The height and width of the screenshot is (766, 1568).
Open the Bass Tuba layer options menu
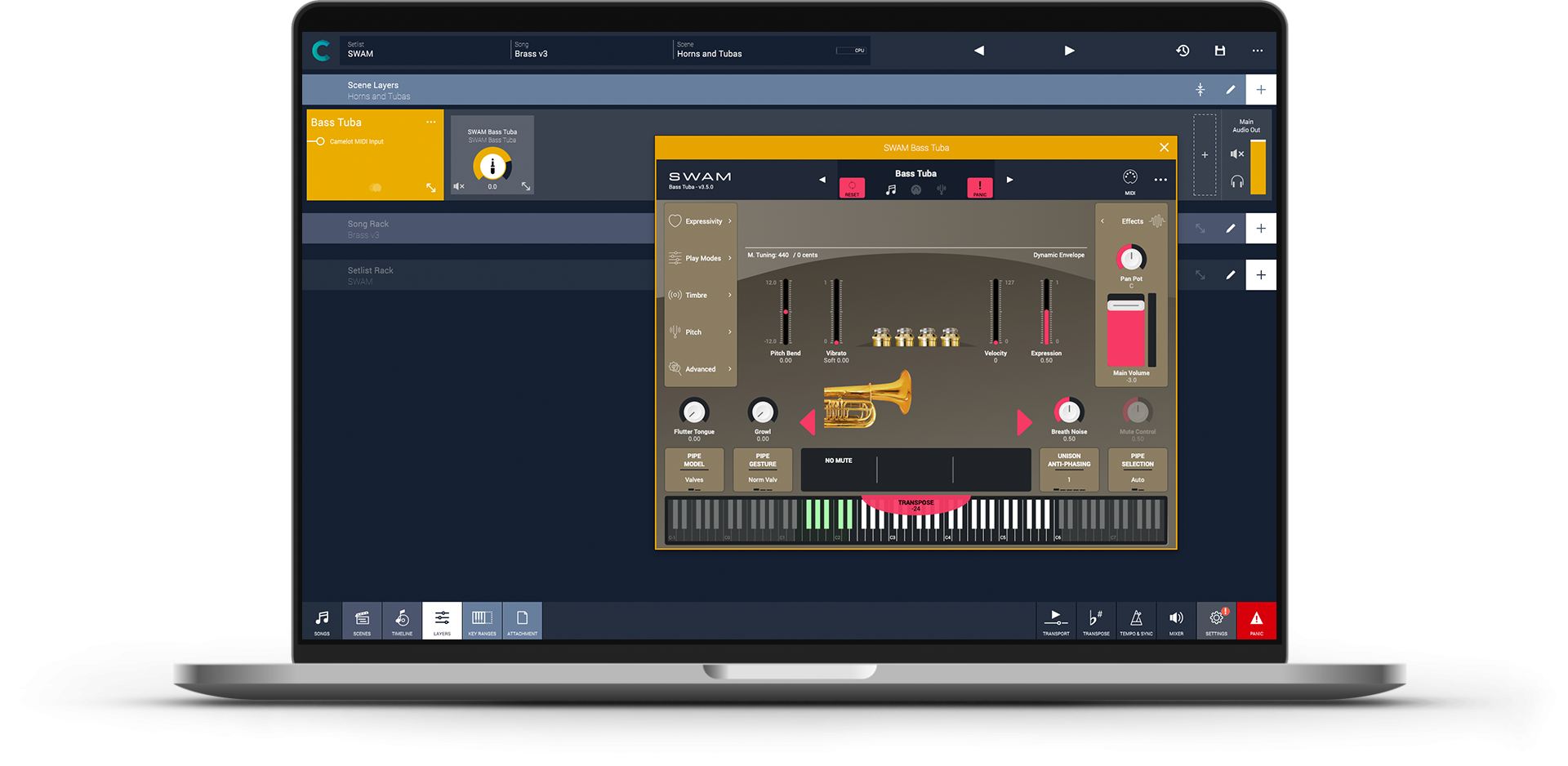pyautogui.click(x=431, y=122)
